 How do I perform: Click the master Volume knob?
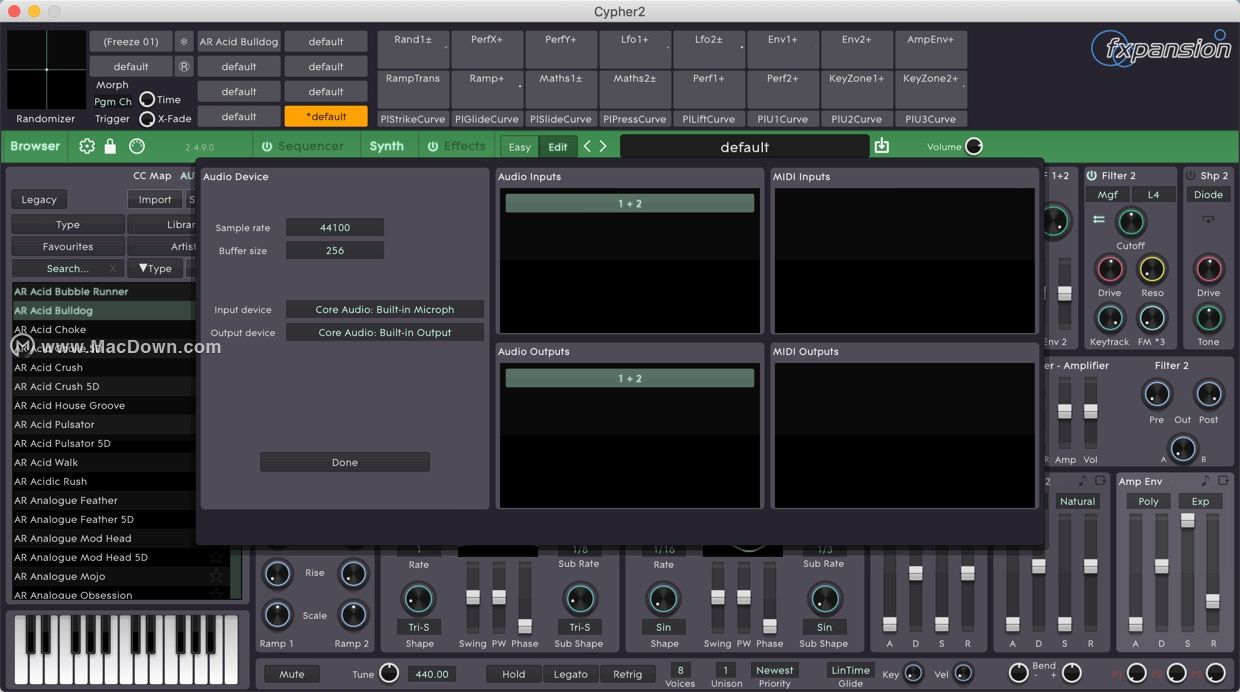[x=974, y=146]
